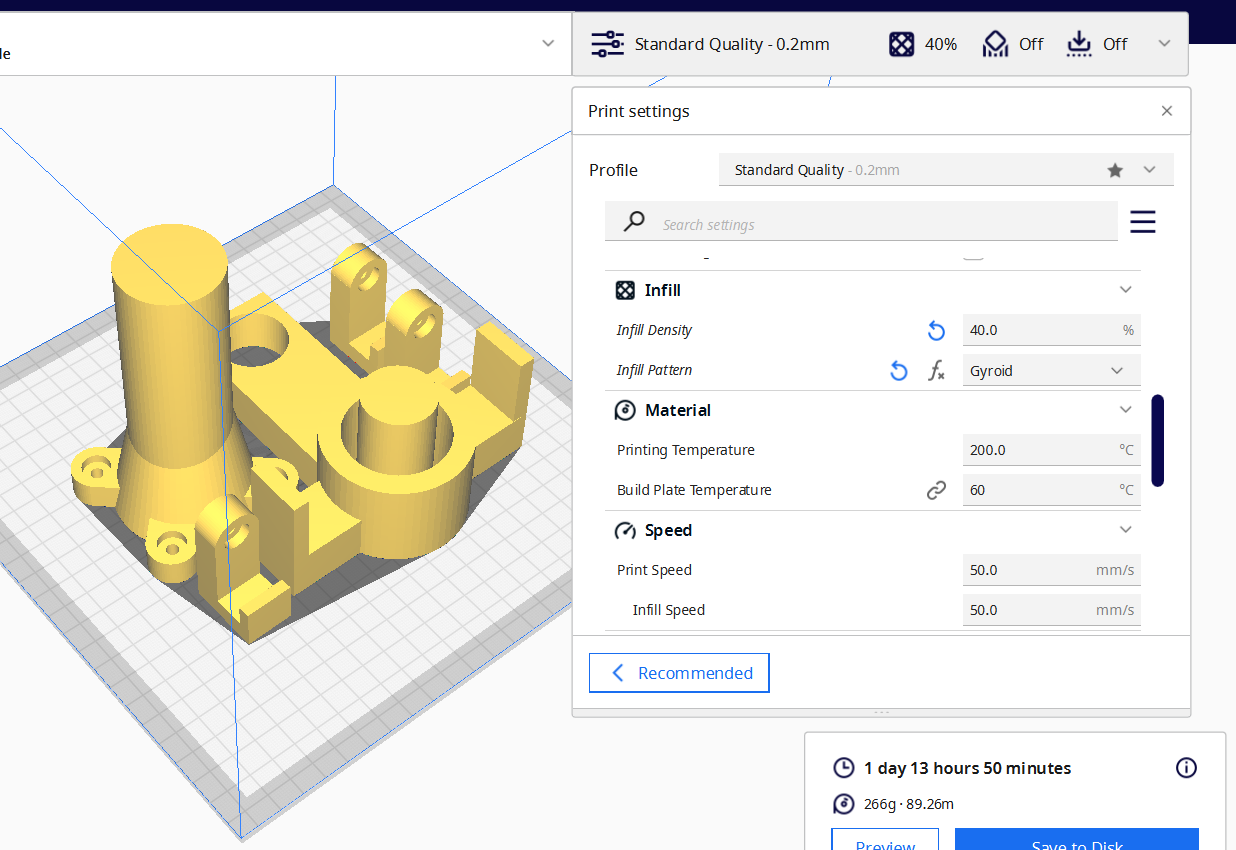
Task: Collapse the Infill section
Action: pyautogui.click(x=1126, y=290)
